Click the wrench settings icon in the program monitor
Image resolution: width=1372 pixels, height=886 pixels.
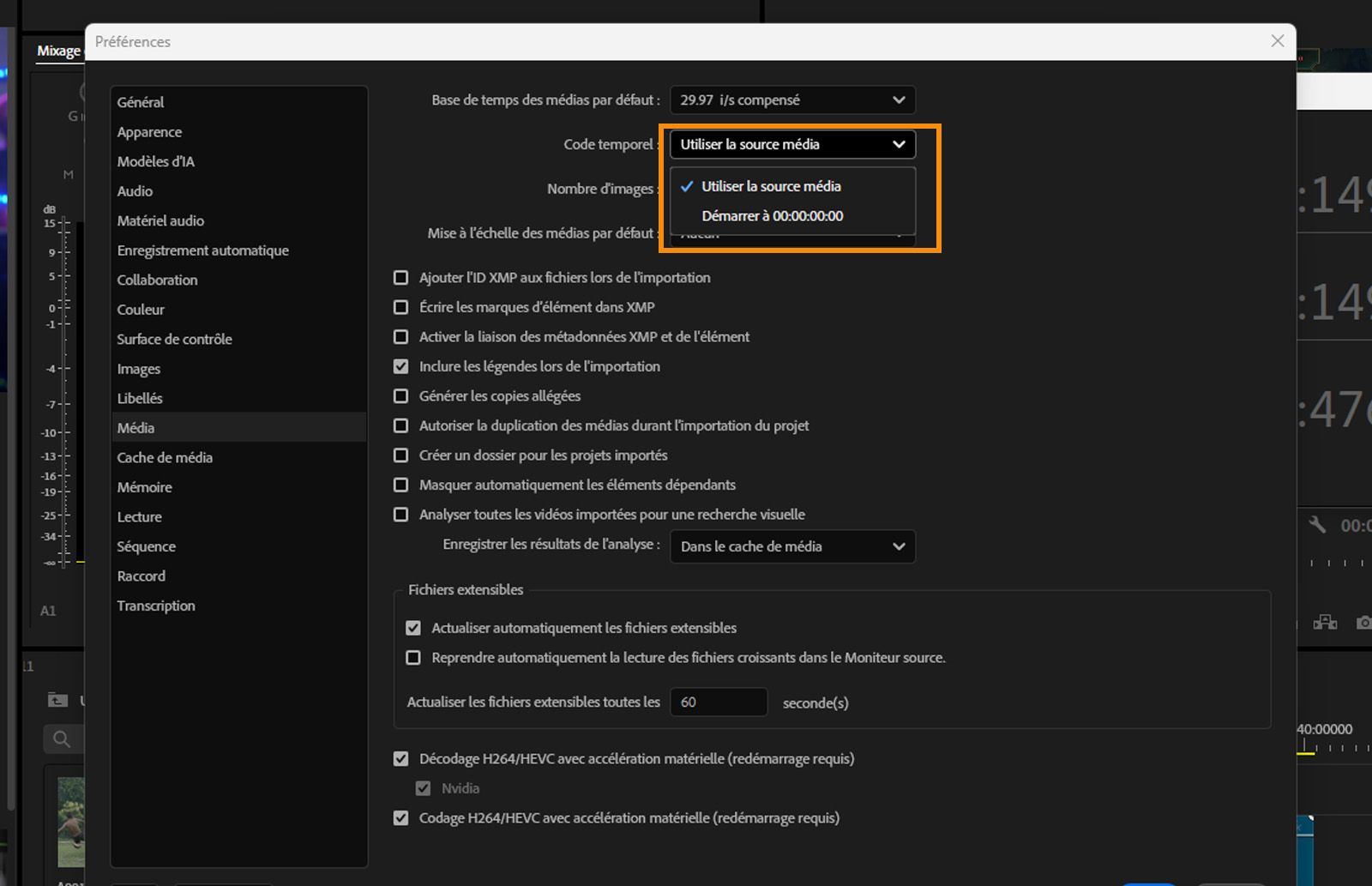coord(1318,525)
